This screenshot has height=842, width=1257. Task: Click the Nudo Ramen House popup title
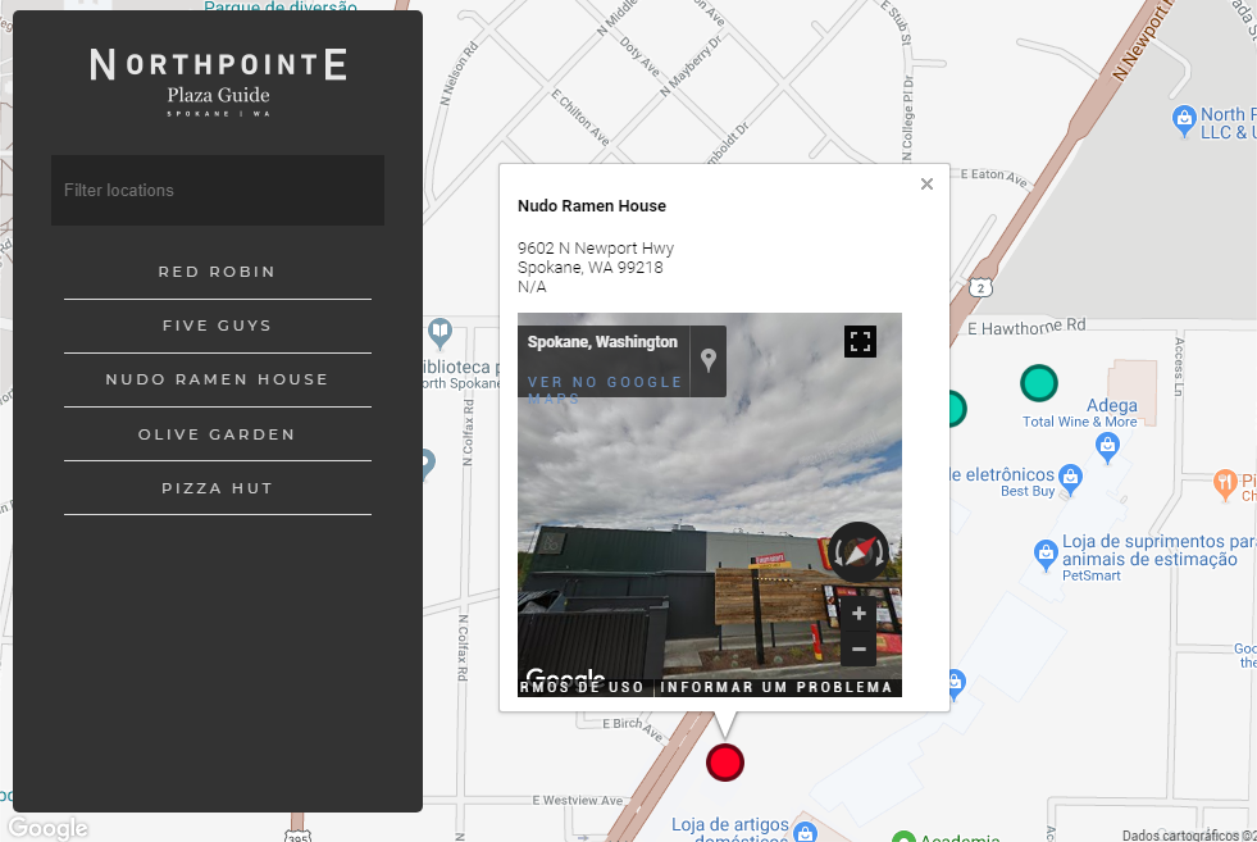tap(592, 206)
